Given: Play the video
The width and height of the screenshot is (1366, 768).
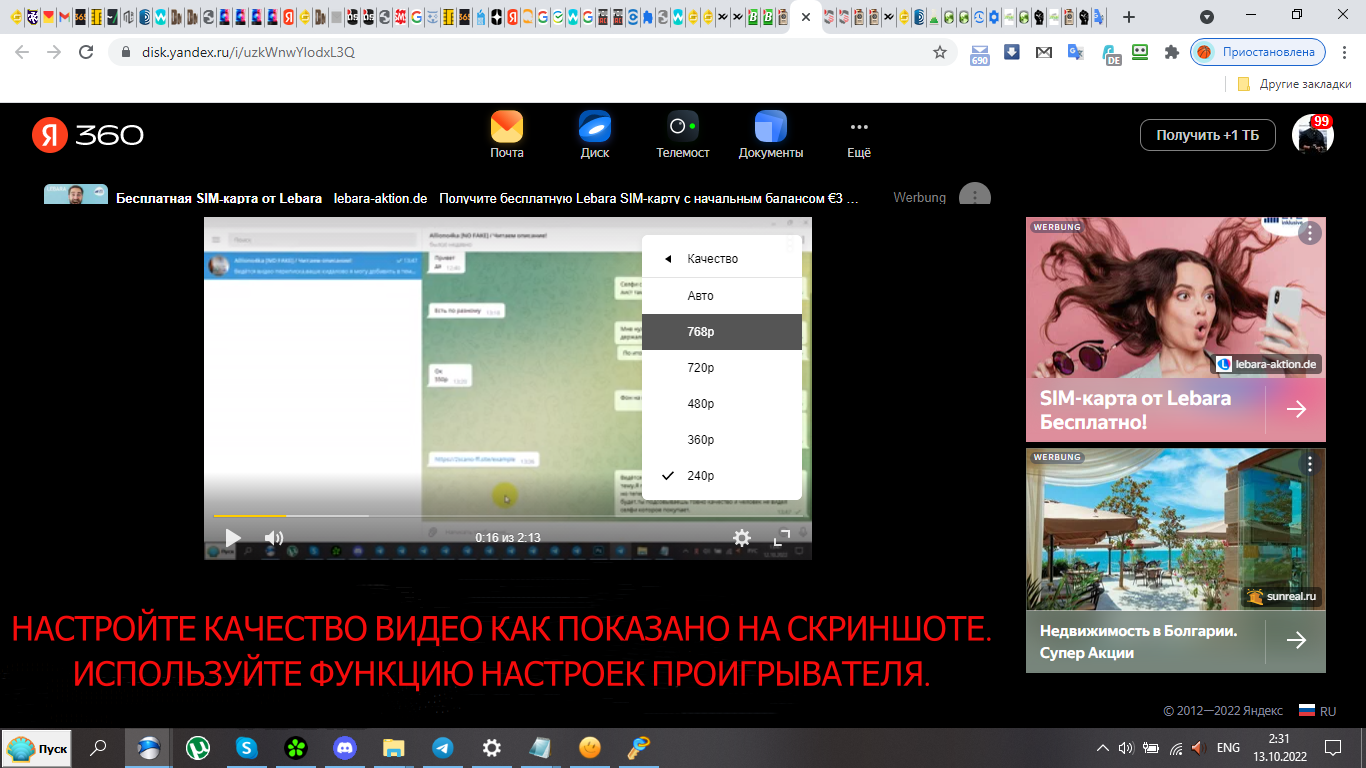Looking at the screenshot, I should (232, 538).
